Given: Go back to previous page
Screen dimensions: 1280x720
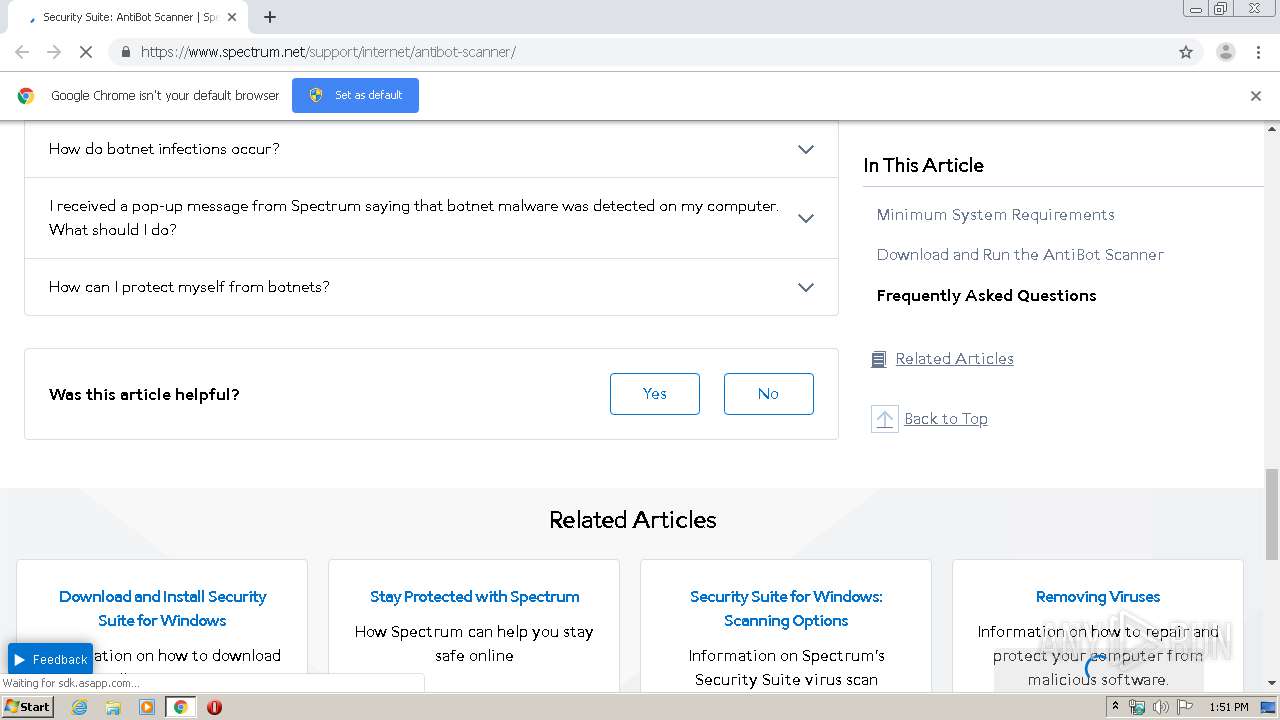Looking at the screenshot, I should [22, 52].
